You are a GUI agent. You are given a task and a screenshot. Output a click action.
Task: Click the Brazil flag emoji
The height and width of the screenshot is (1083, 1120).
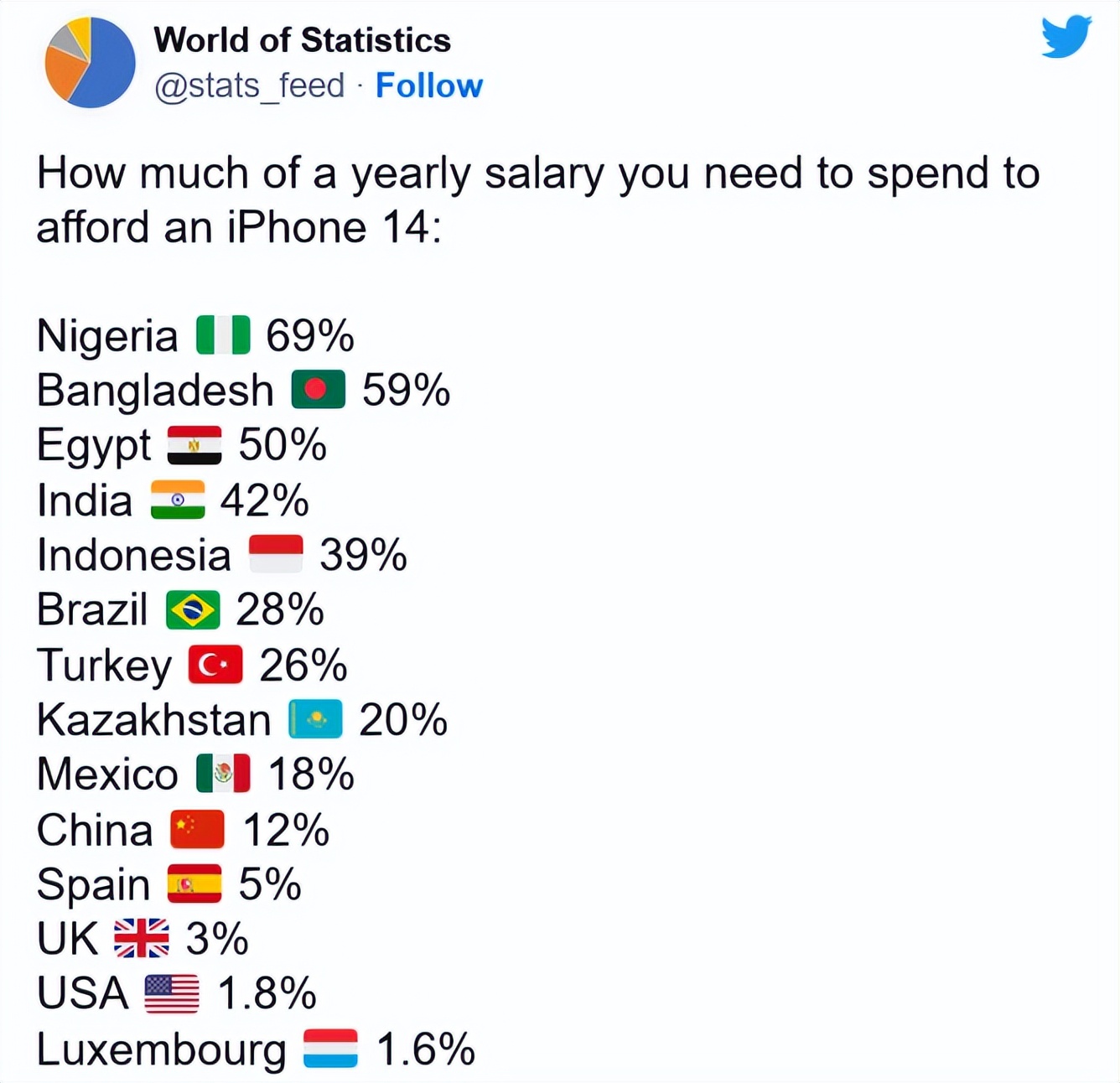click(191, 609)
